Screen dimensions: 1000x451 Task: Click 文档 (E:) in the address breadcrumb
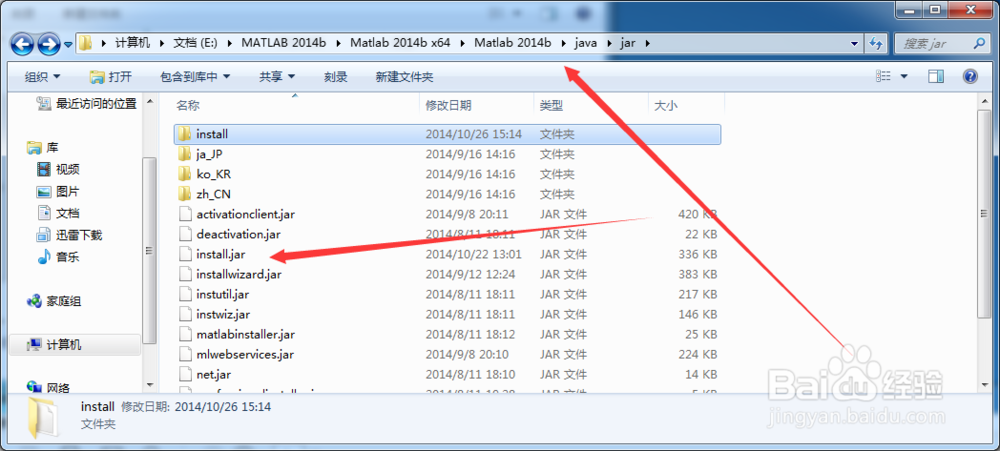(196, 43)
